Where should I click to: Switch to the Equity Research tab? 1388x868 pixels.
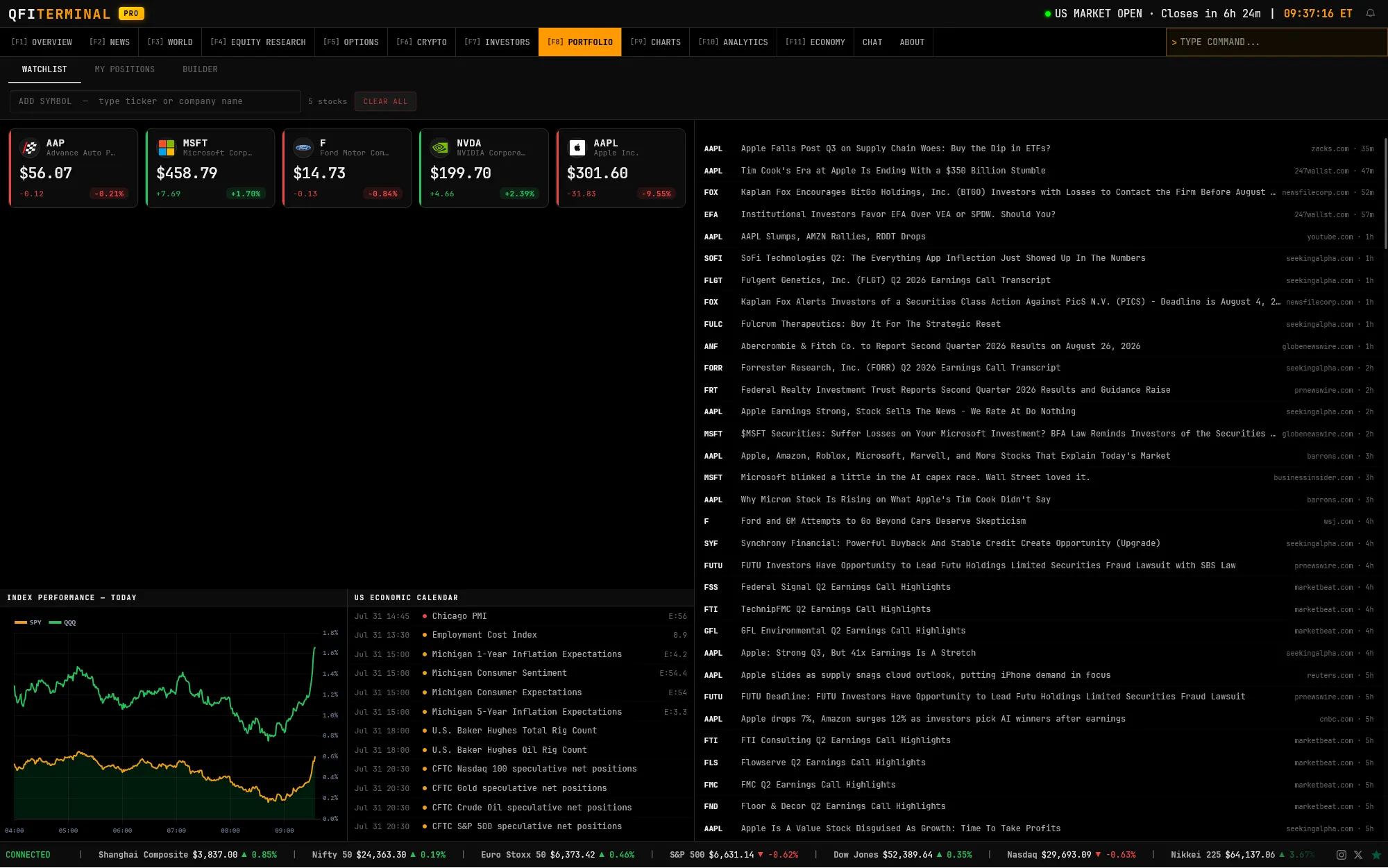pyautogui.click(x=258, y=42)
